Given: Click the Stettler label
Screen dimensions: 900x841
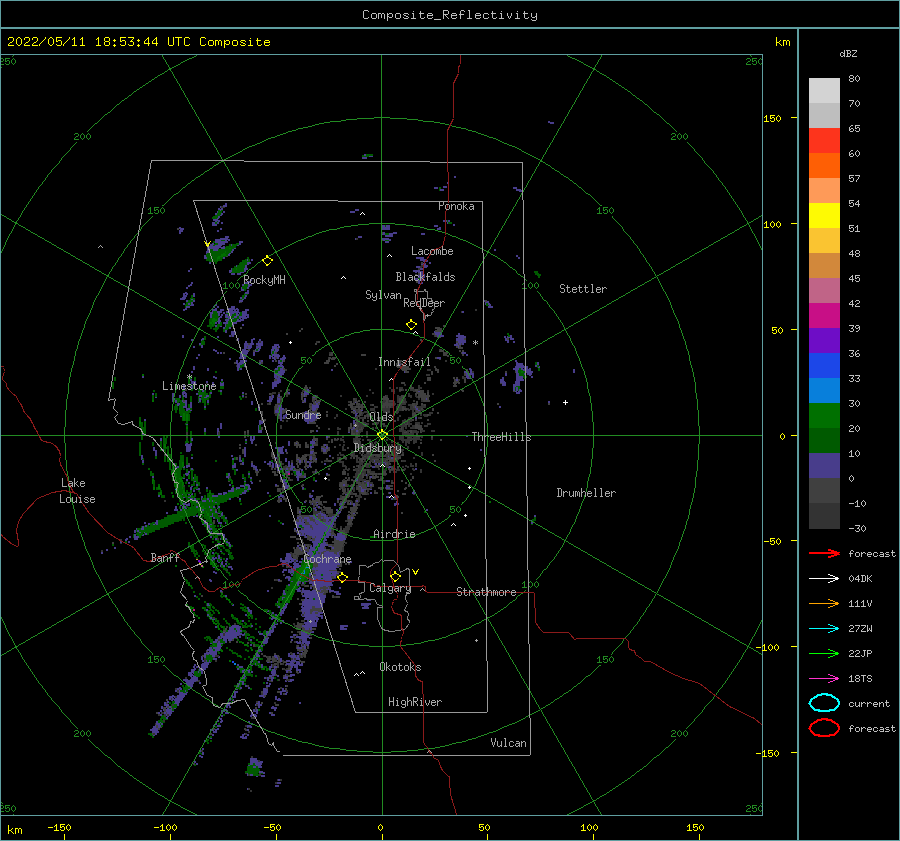Looking at the screenshot, I should [x=583, y=289].
